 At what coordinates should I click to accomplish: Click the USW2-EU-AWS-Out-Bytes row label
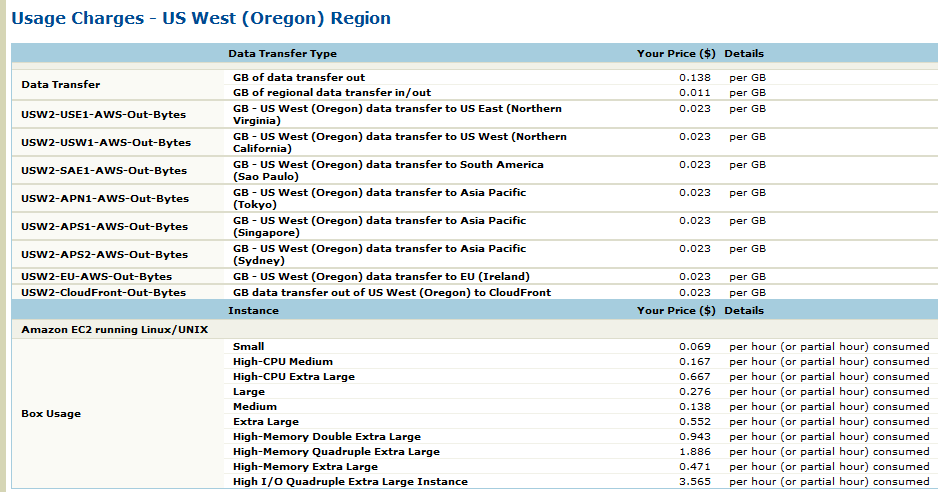(96, 276)
